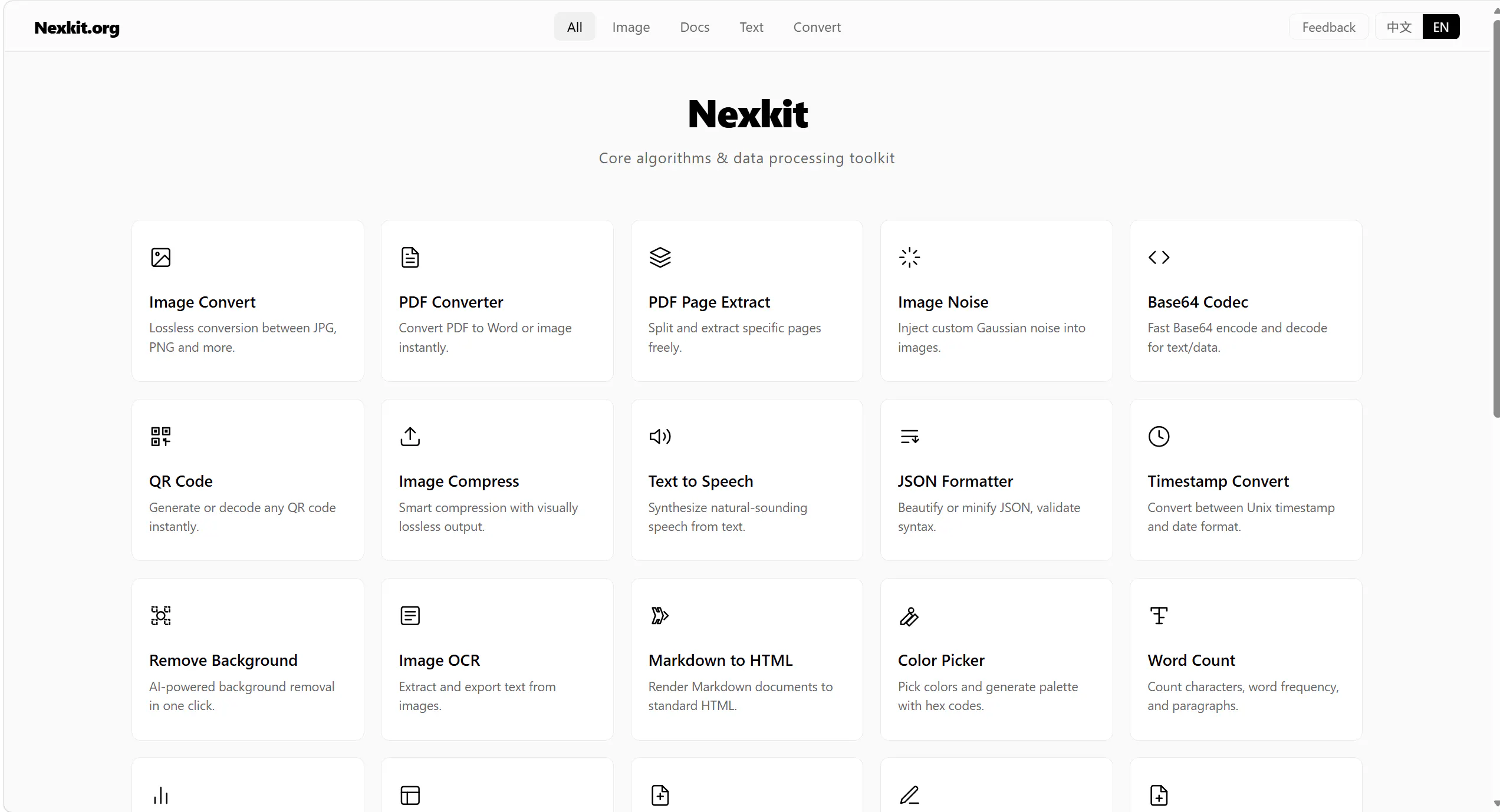Switch language to 中文
This screenshot has width=1500, height=812.
click(1399, 27)
